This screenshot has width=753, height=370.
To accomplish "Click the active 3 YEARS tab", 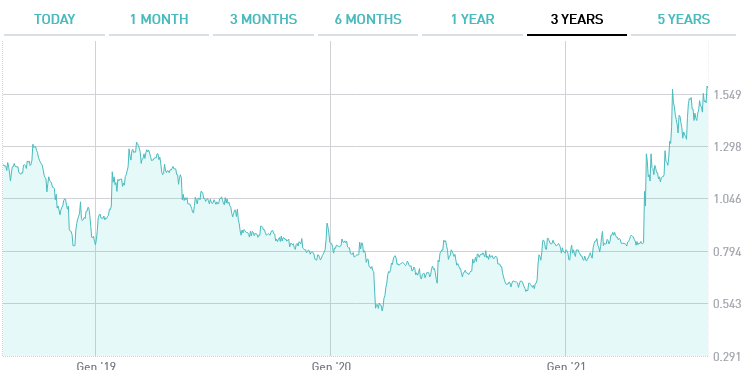I will (x=577, y=19).
